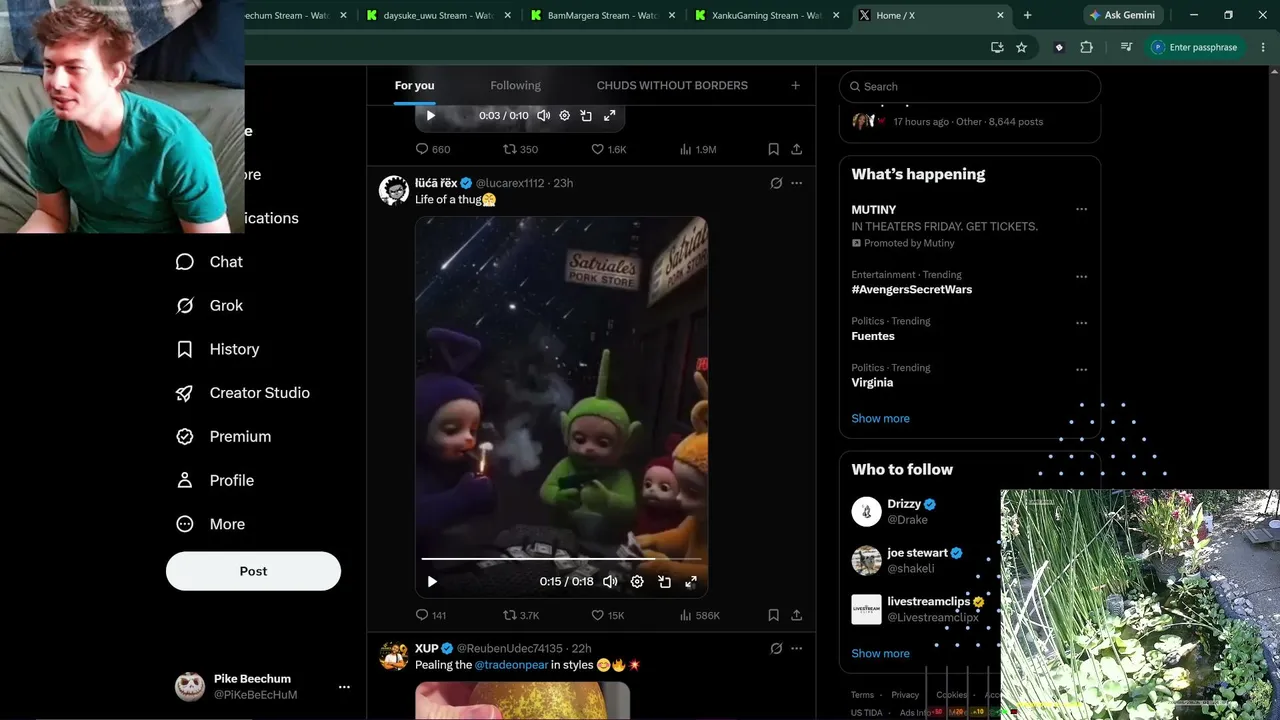Open more options for XUP post
1280x720 pixels.
pyautogui.click(x=797, y=648)
